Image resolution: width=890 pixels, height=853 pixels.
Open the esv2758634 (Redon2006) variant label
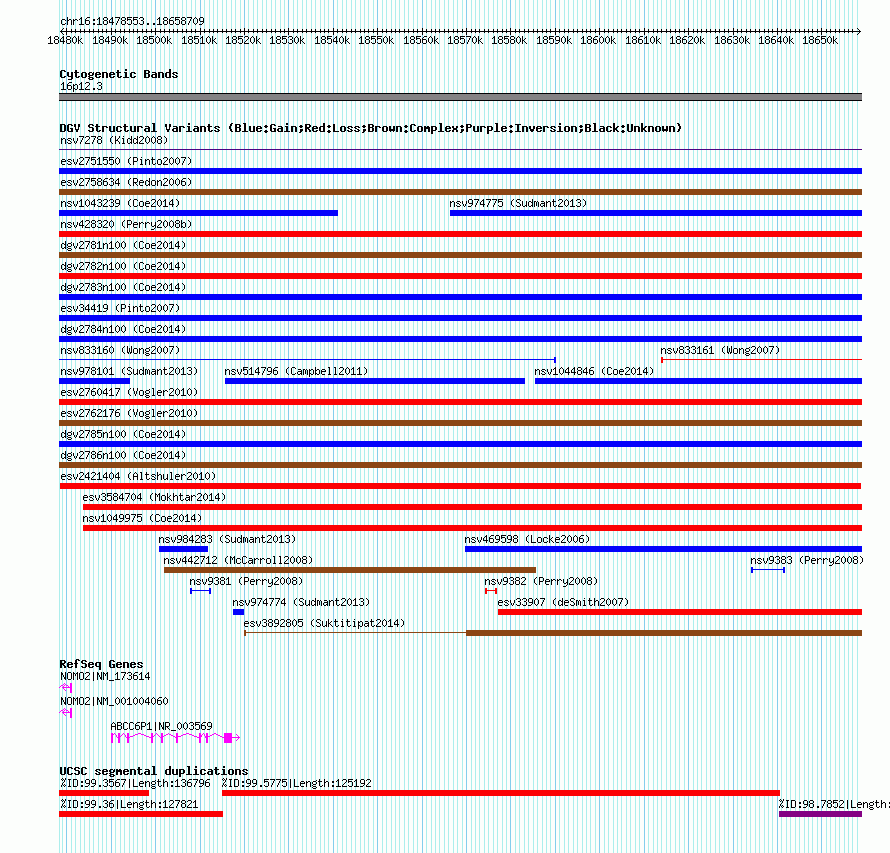point(126,182)
